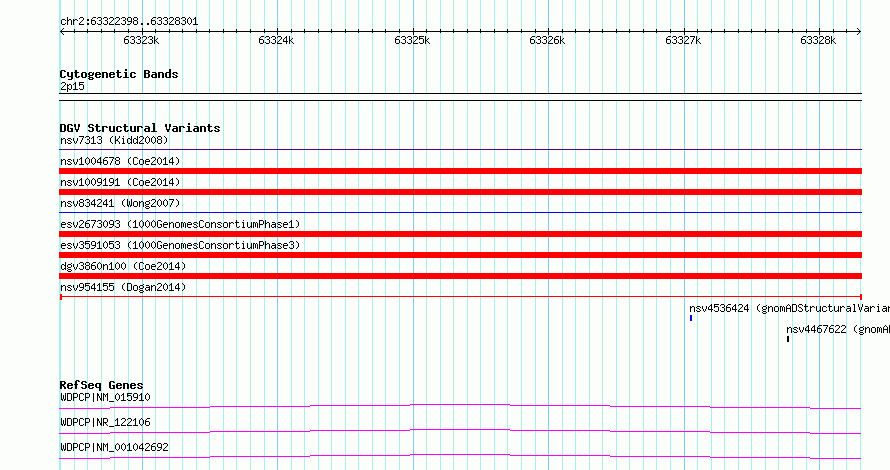Image resolution: width=890 pixels, height=470 pixels.
Task: Select the WDPCP|NM_001042692 gene label
Action: [x=114, y=447]
